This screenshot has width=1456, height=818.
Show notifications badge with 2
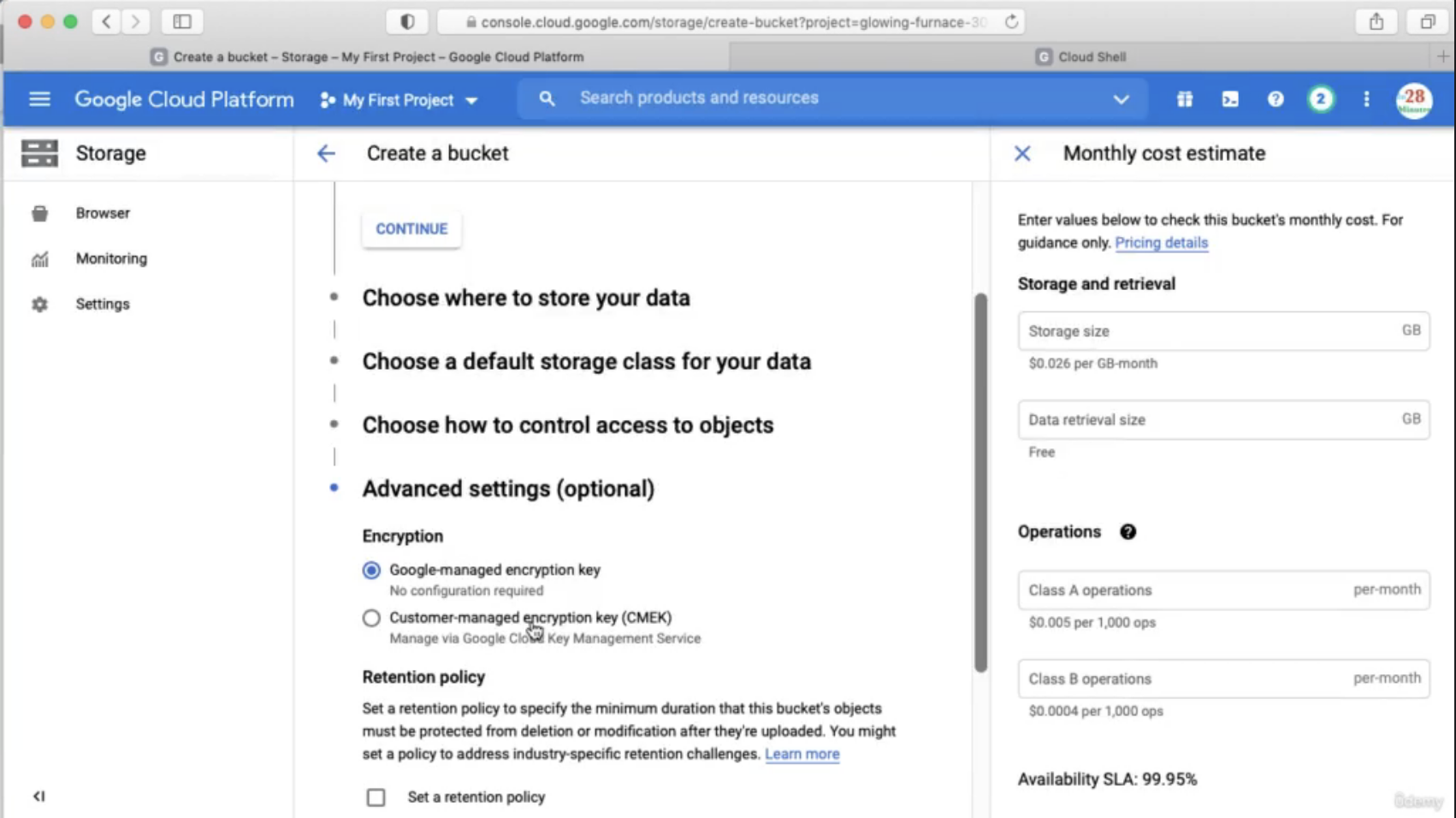(1321, 99)
